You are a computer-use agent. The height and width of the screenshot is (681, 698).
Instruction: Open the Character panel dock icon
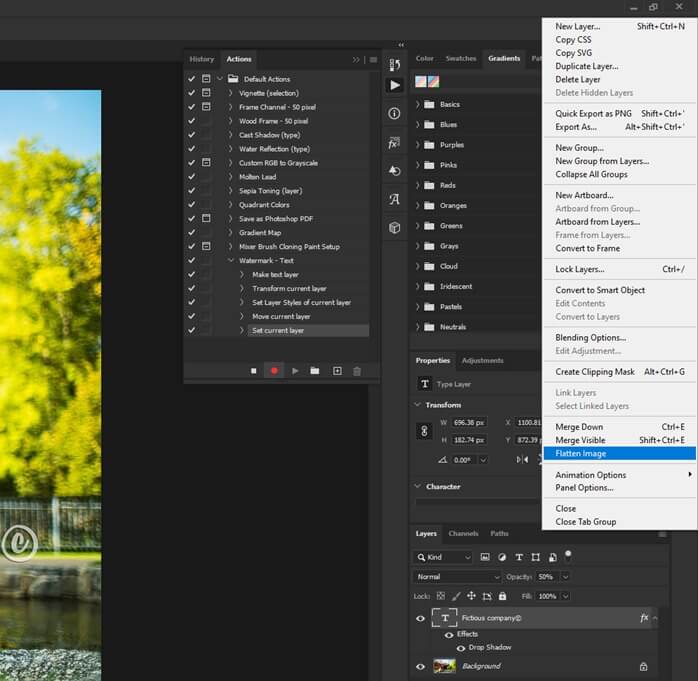(394, 199)
